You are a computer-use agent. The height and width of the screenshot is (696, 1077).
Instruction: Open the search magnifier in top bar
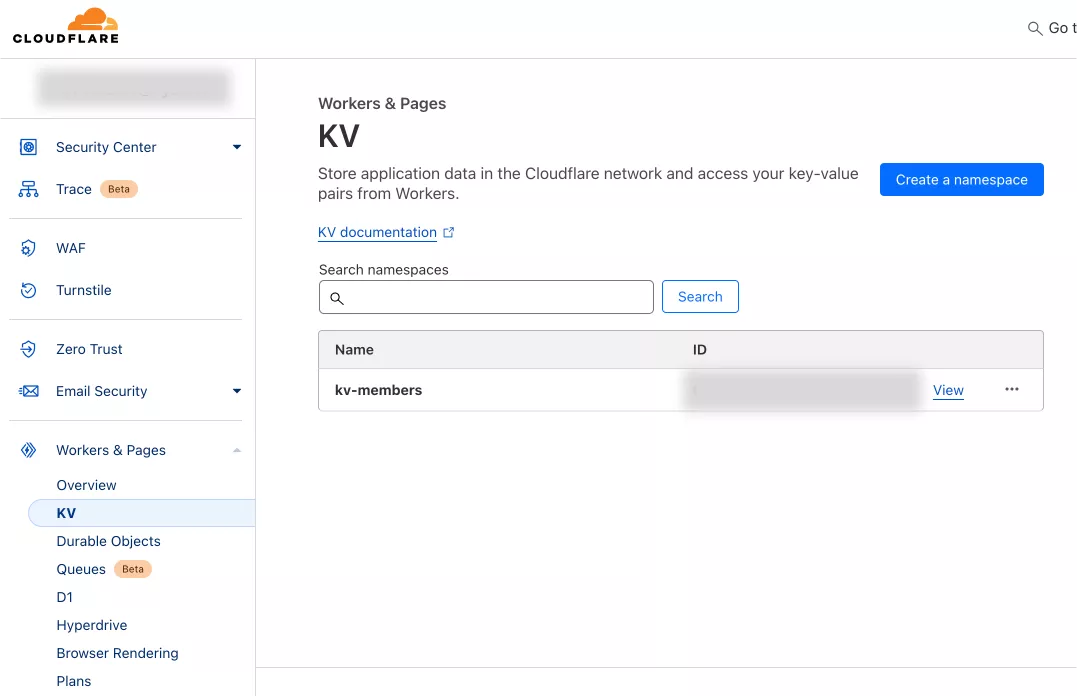tap(1035, 28)
